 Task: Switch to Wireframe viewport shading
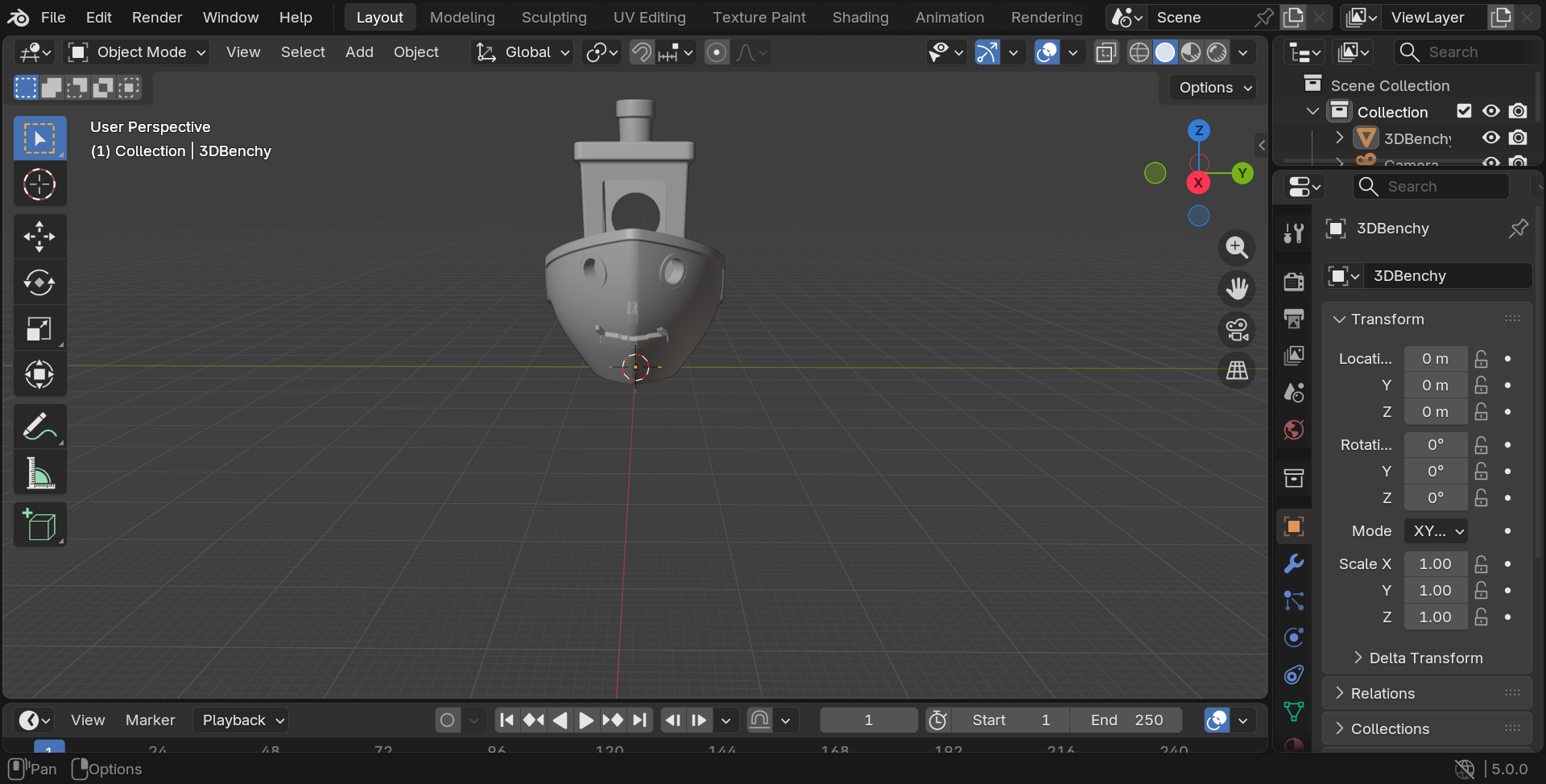(1139, 52)
